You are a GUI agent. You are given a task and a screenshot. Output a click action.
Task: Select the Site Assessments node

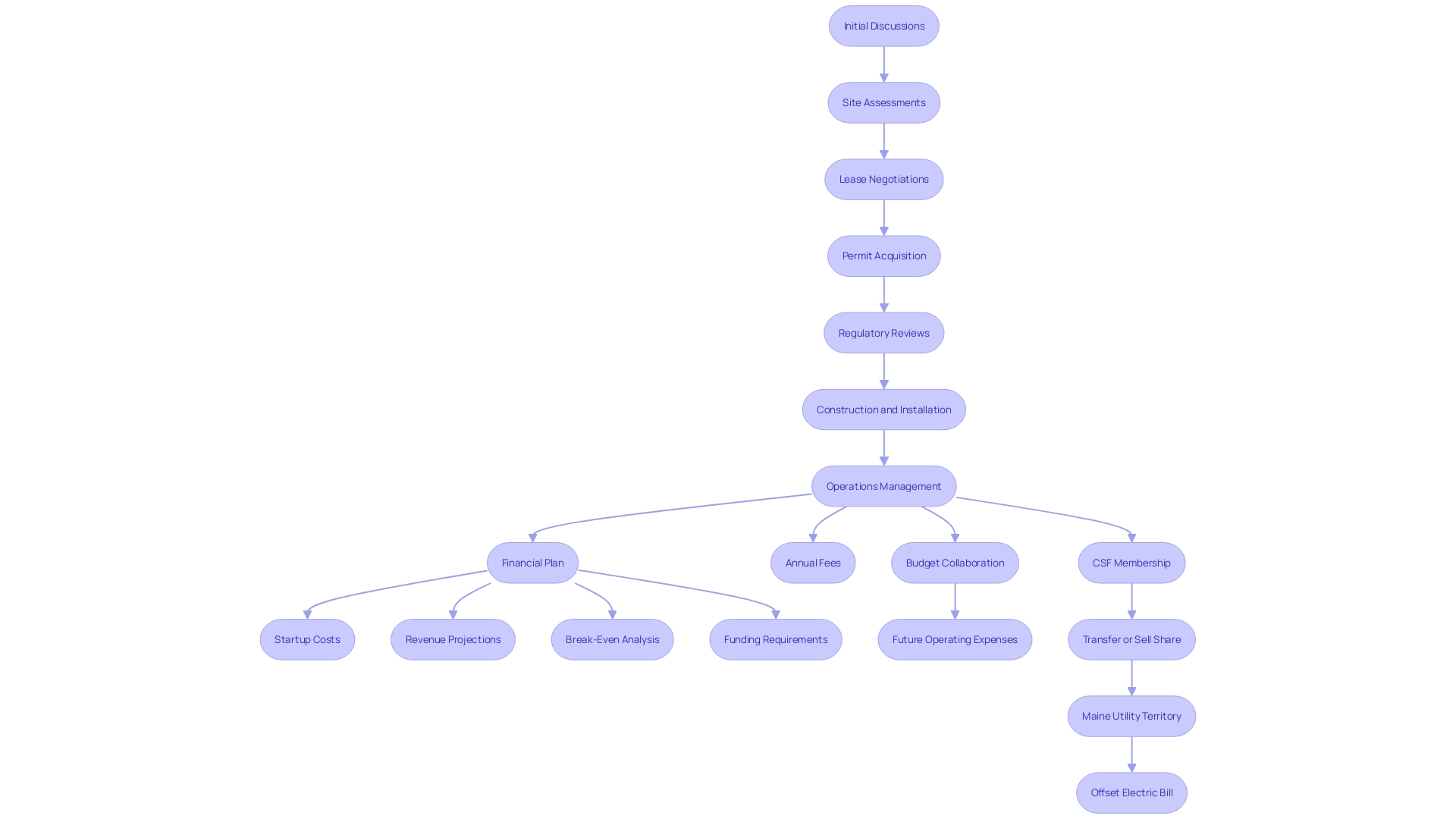[883, 102]
